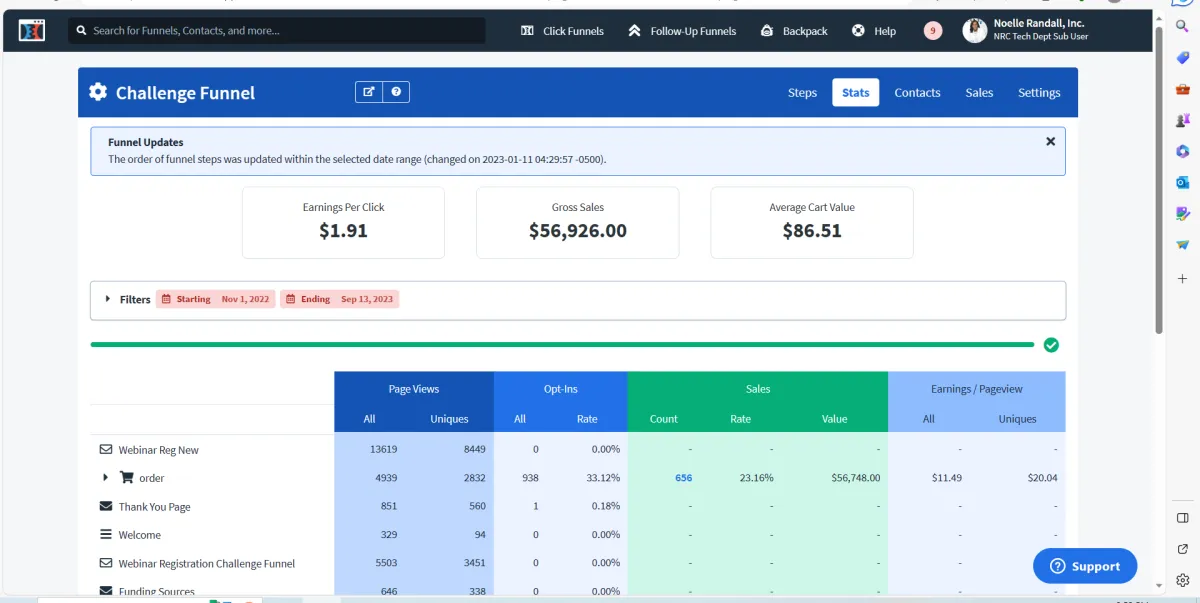Click the Ending Sep 13, 2023 date filter

[x=339, y=299]
